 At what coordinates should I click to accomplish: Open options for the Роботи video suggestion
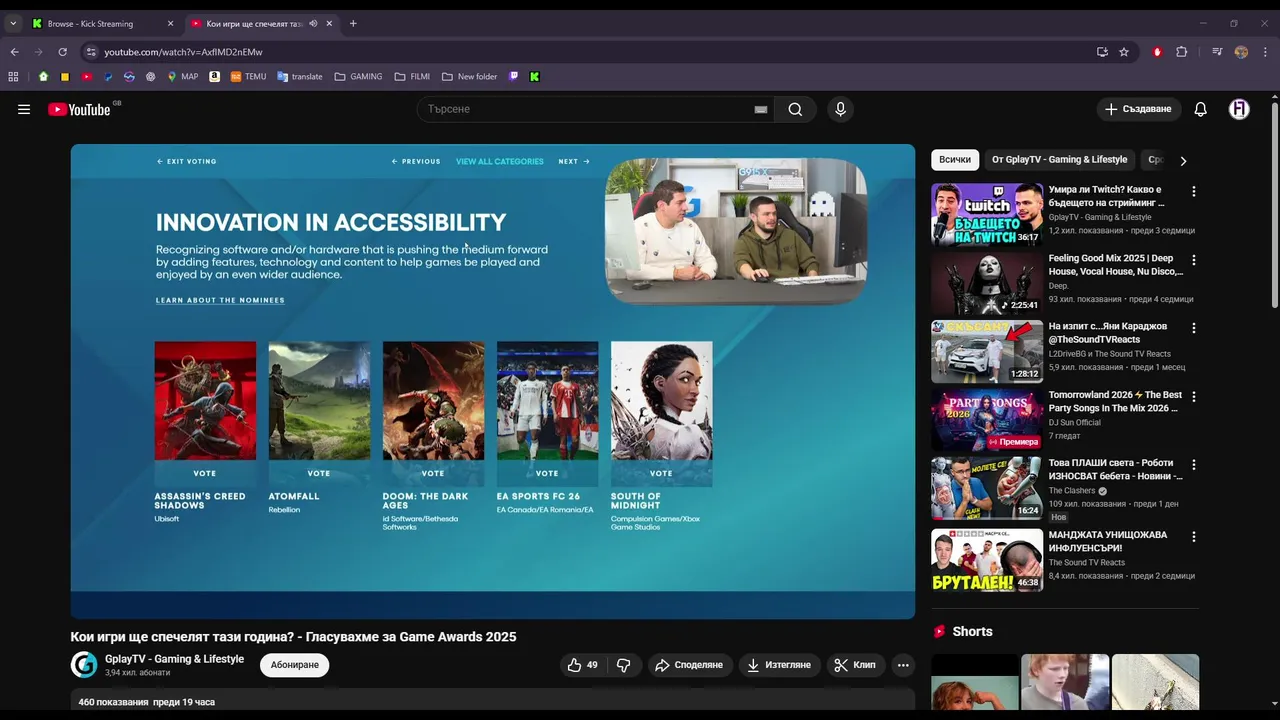(1193, 465)
